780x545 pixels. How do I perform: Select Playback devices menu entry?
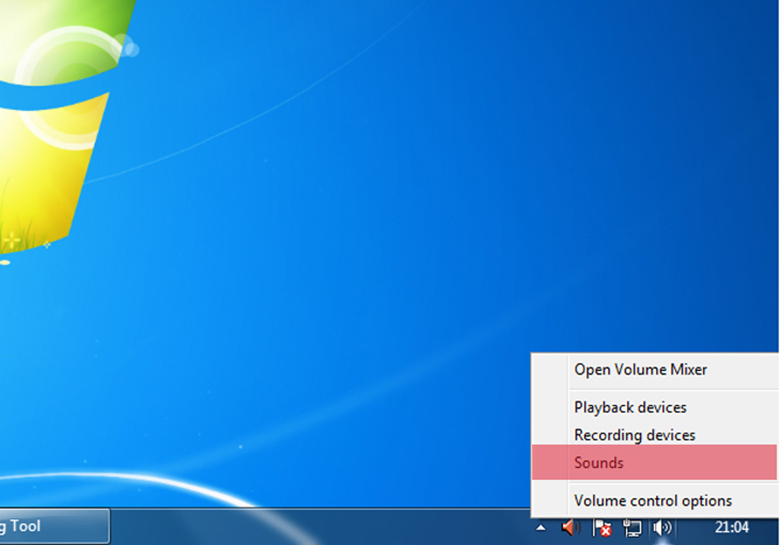(x=630, y=408)
